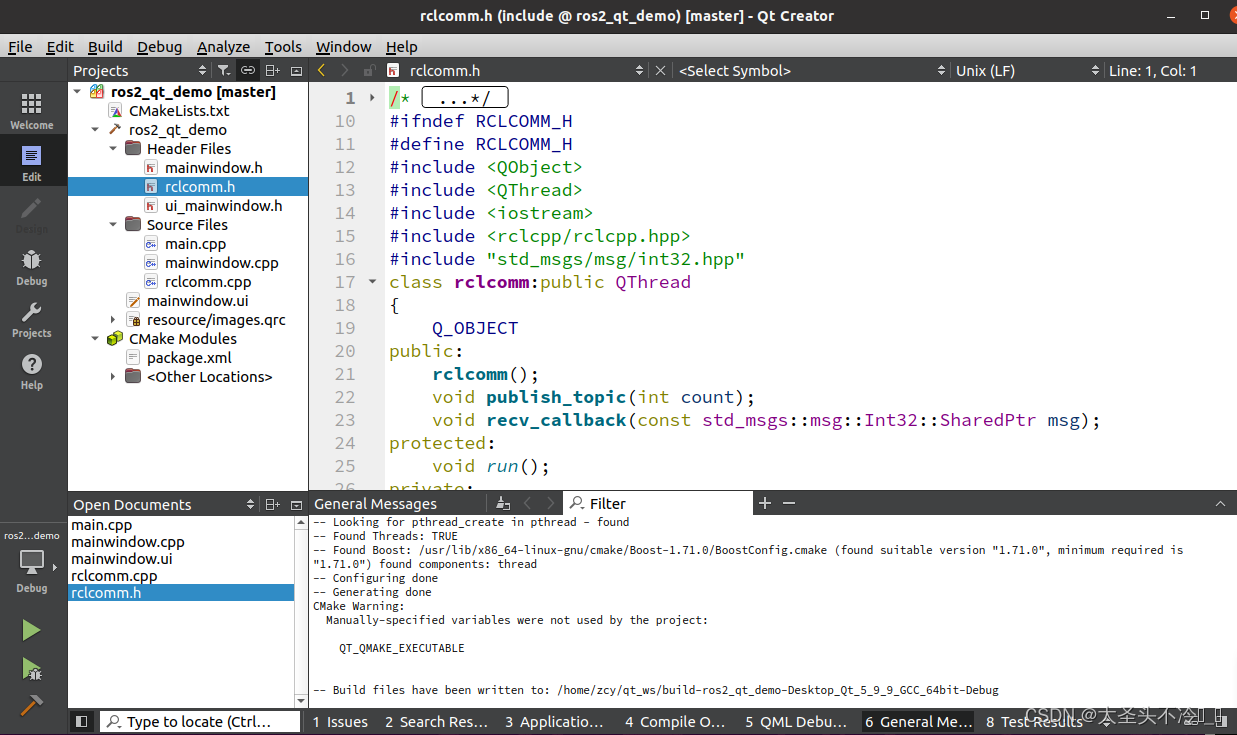Switch to Edit mode
The image size is (1237, 735).
tap(32, 164)
